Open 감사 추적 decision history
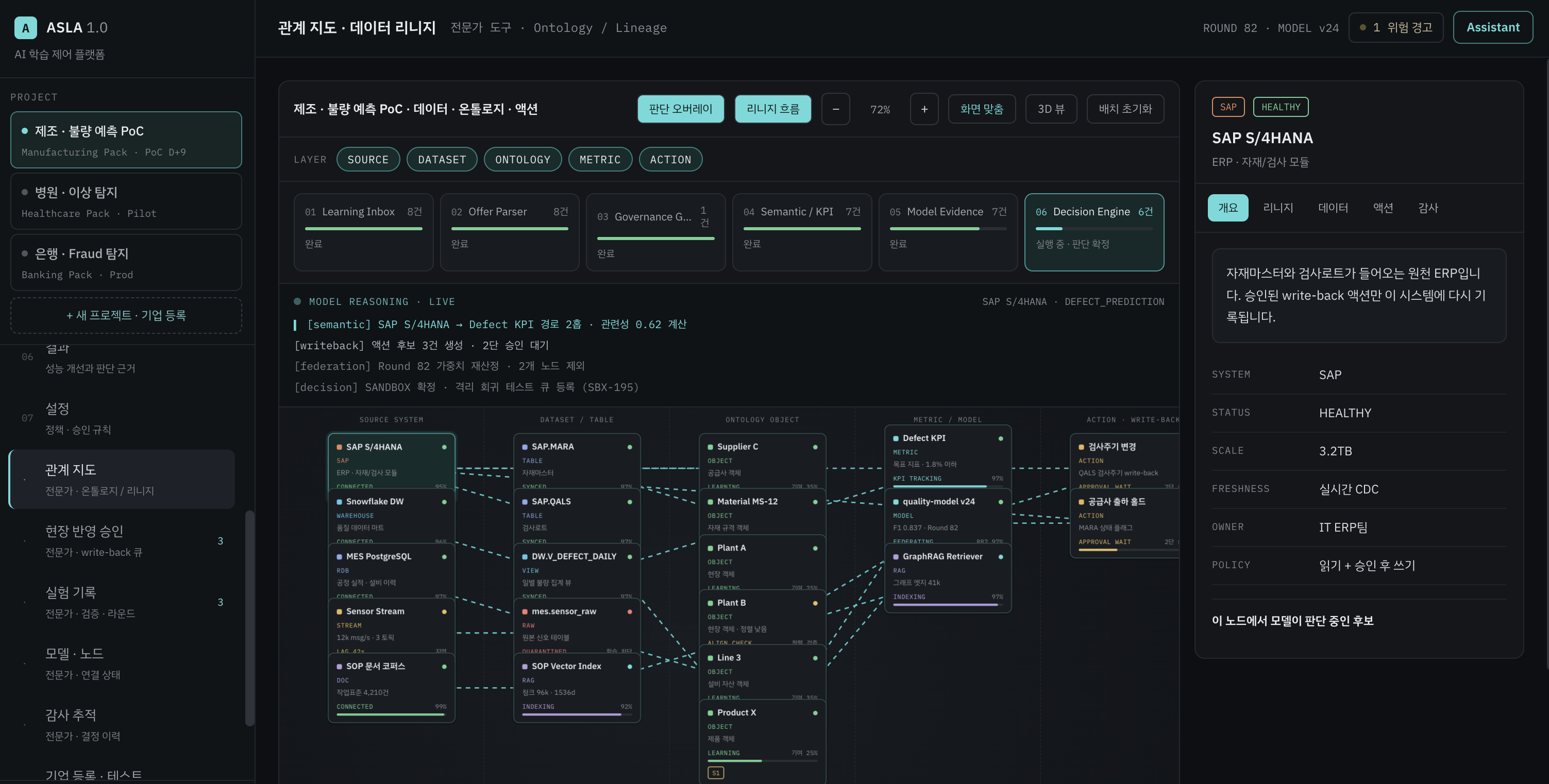The height and width of the screenshot is (784, 1549). (x=122, y=725)
